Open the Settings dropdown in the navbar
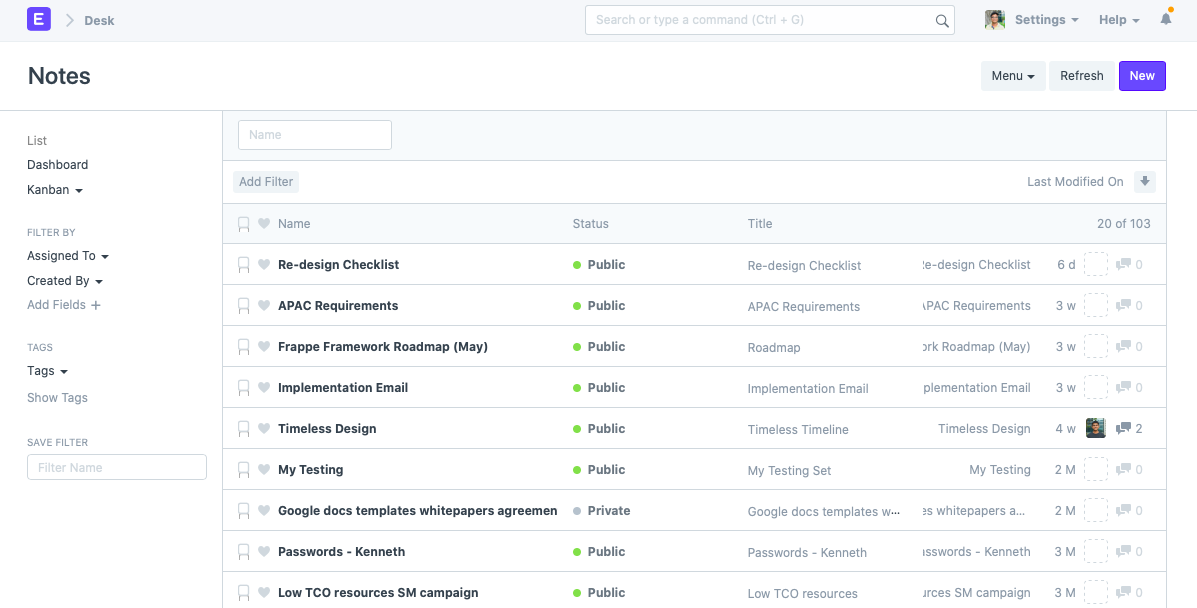Viewport: 1197px width, 608px height. (1047, 20)
